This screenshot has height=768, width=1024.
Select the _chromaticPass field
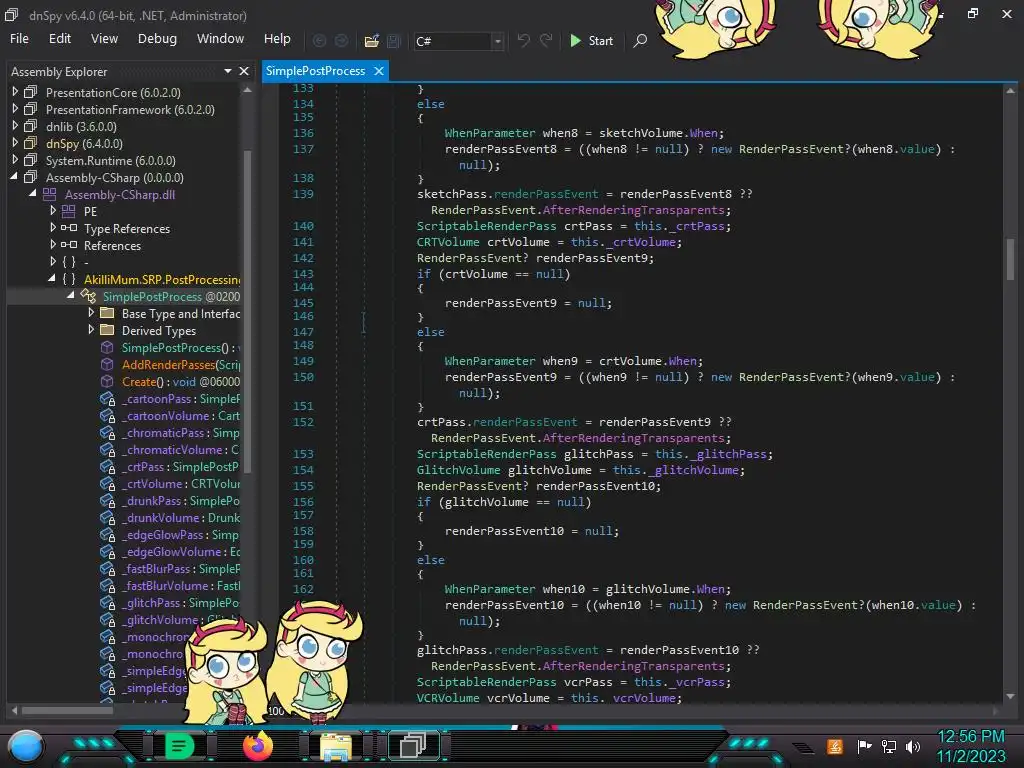point(180,432)
